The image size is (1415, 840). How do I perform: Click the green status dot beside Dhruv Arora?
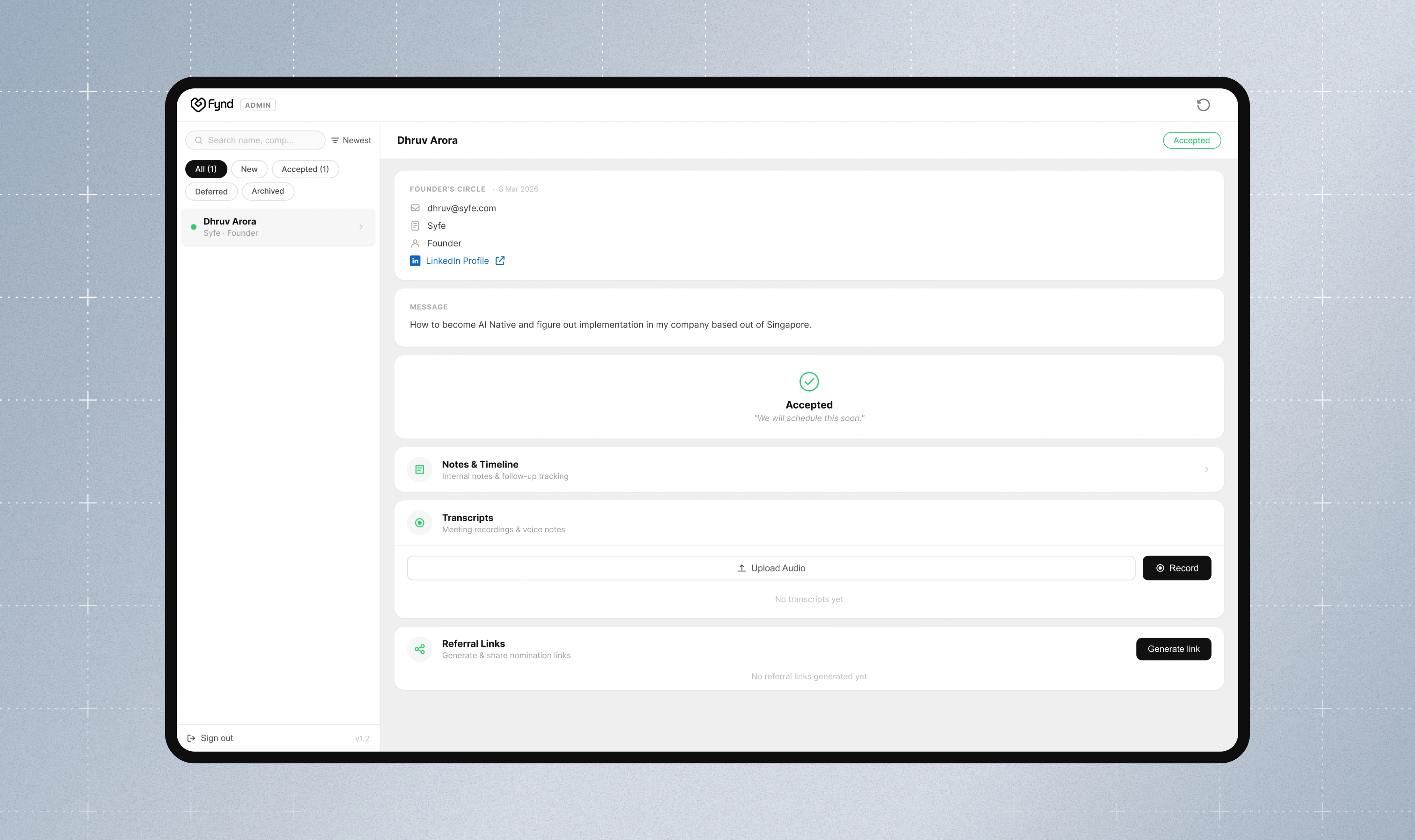(x=193, y=227)
